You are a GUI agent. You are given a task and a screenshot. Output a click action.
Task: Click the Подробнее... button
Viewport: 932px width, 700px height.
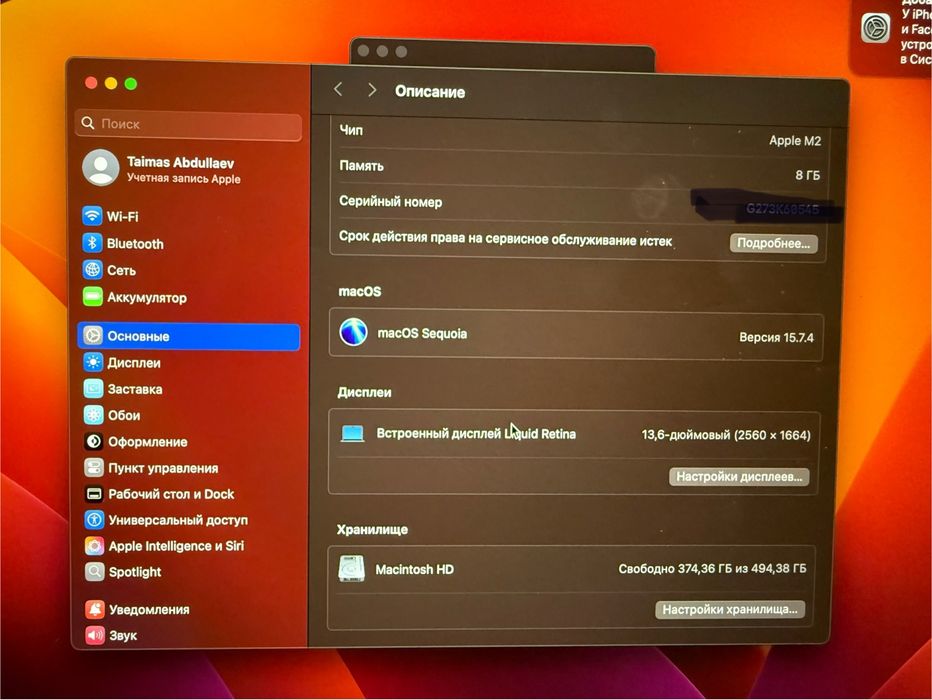773,243
